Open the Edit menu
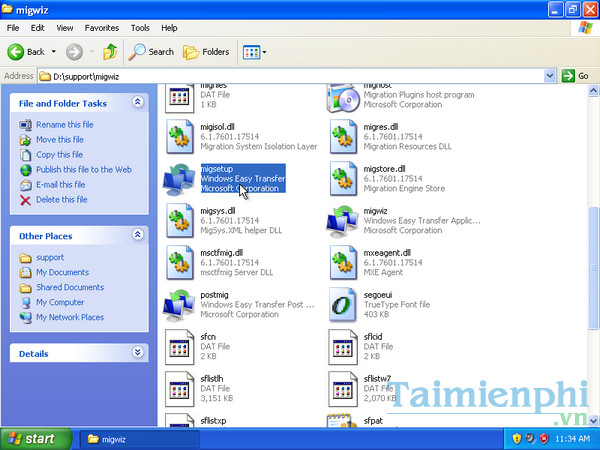Screen dimensions: 600x450 pyautogui.click(x=38, y=28)
